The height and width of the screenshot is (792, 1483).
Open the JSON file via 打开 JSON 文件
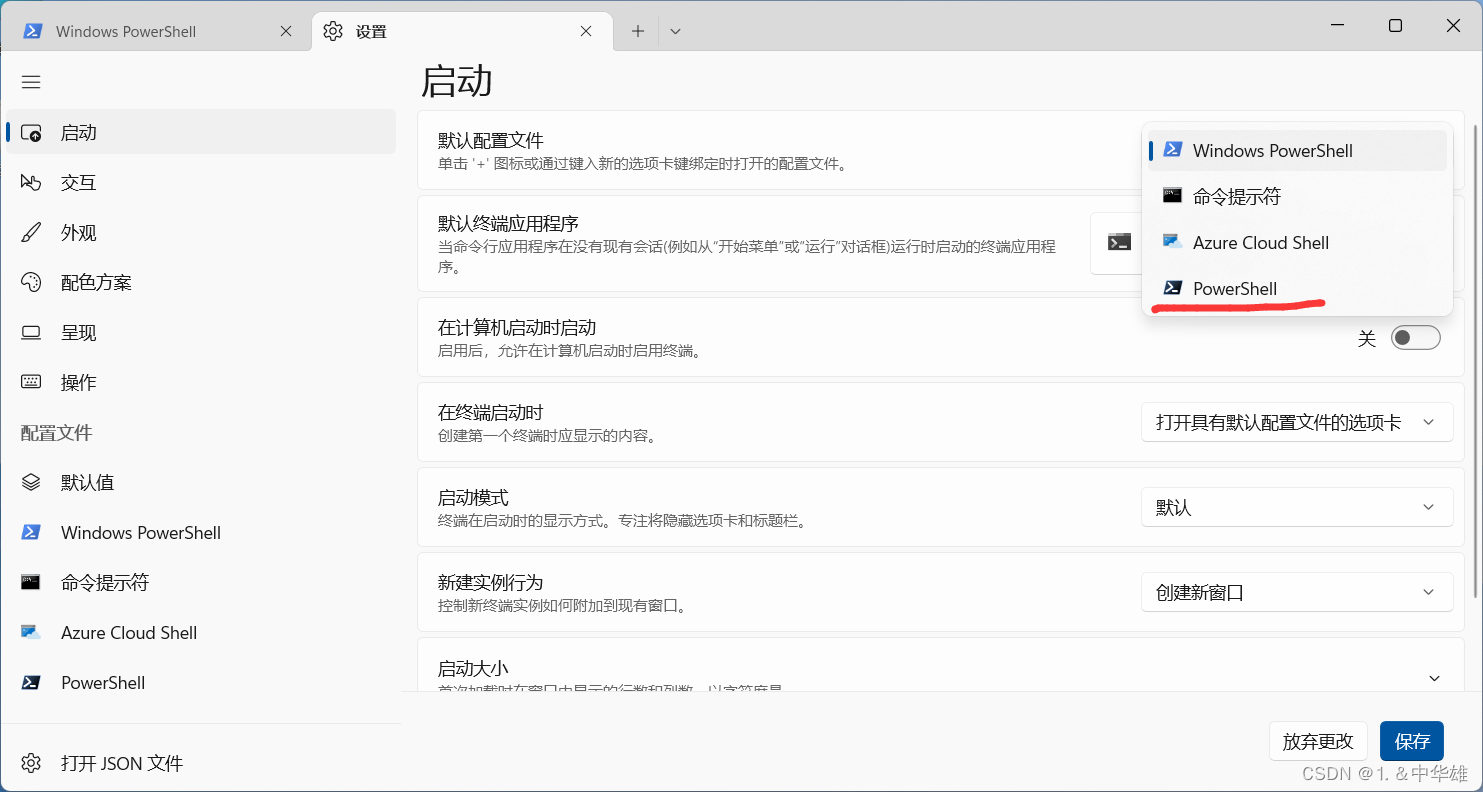tap(200, 763)
